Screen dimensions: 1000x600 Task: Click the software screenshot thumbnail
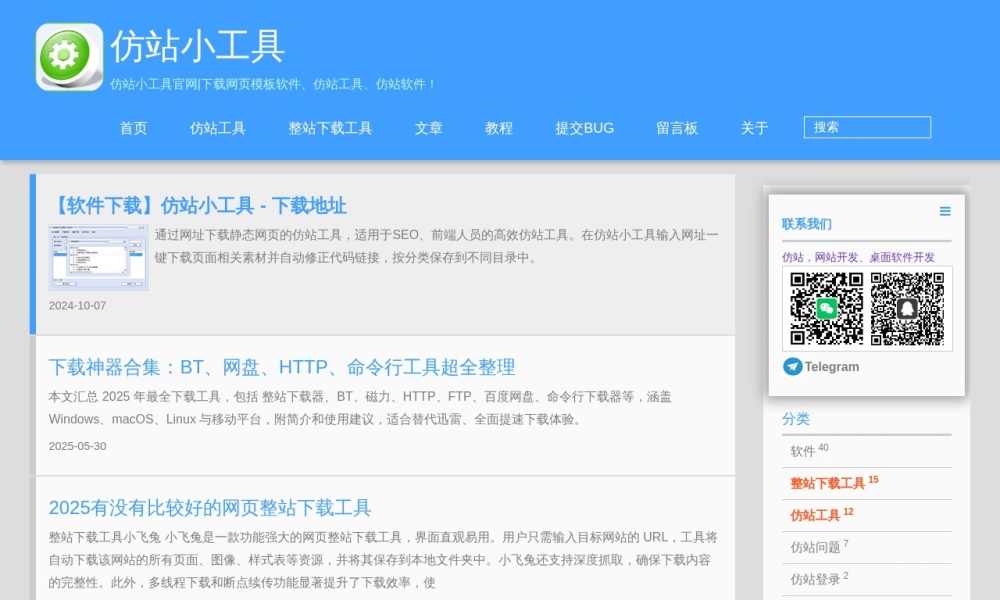coord(97,258)
